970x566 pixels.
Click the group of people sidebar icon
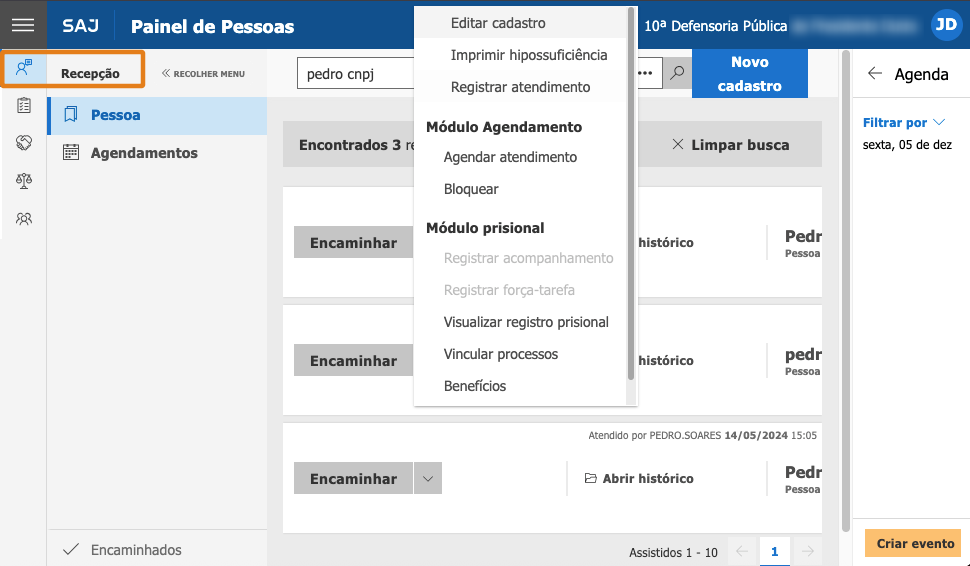(x=24, y=219)
